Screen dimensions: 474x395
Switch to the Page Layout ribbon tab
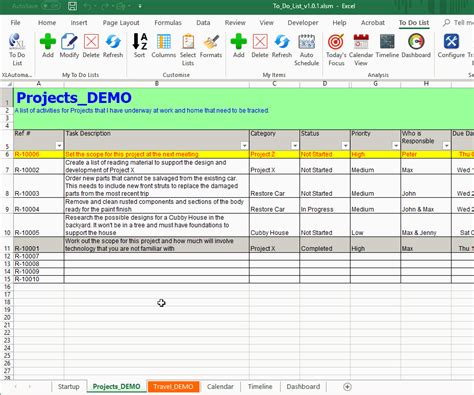point(121,23)
